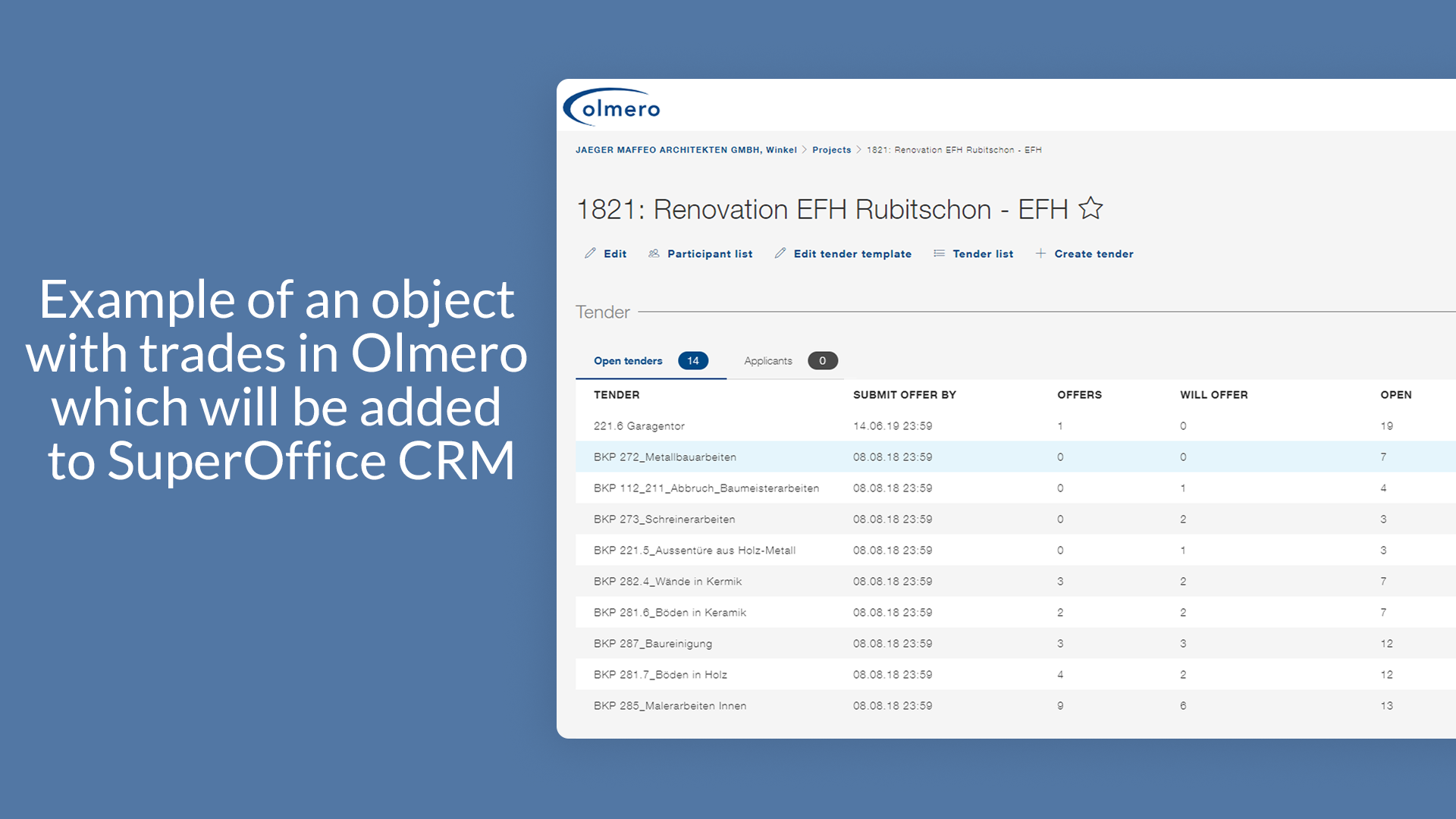This screenshot has height=819, width=1456.
Task: Open tender BKP 282.4_Wände in Kermik
Action: (668, 582)
